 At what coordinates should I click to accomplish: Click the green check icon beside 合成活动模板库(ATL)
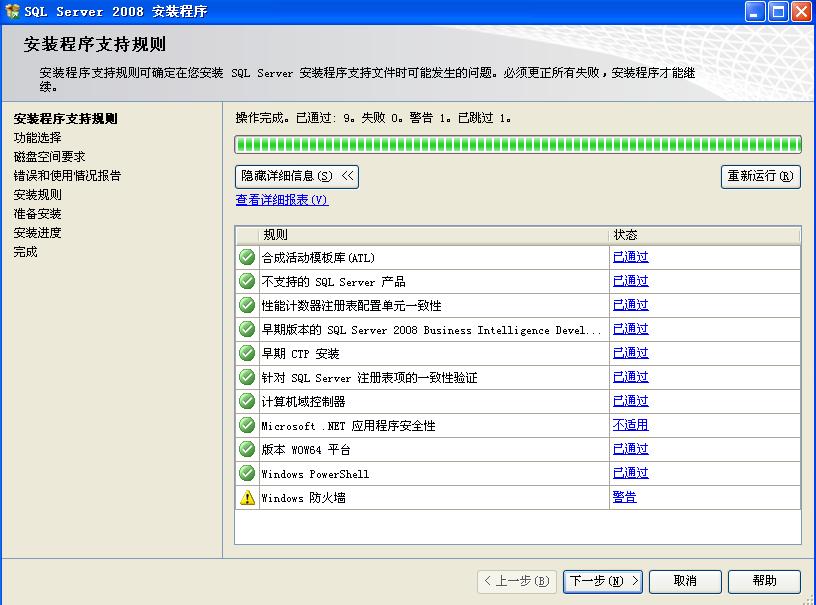pos(246,257)
